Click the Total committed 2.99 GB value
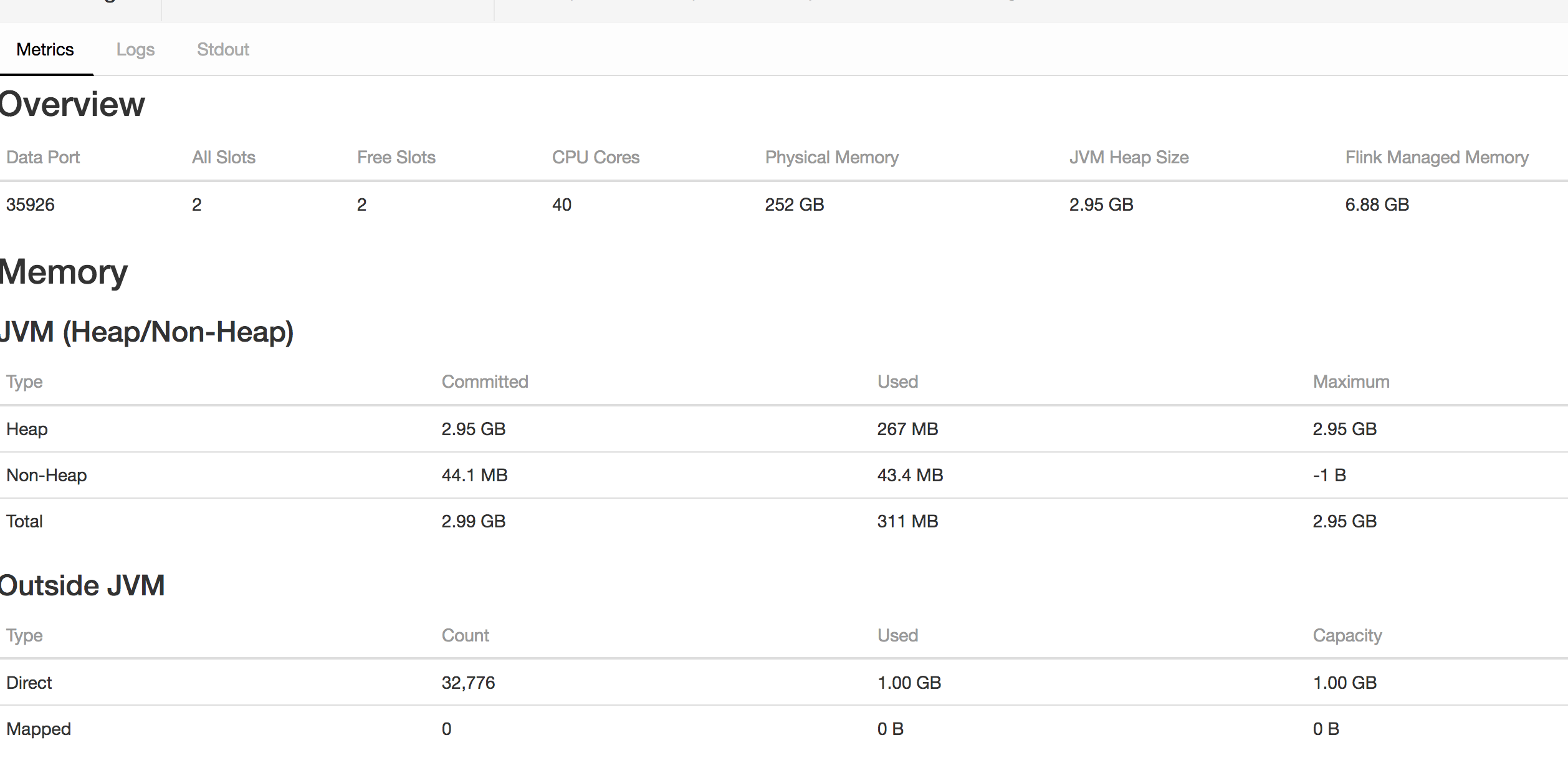 tap(473, 522)
